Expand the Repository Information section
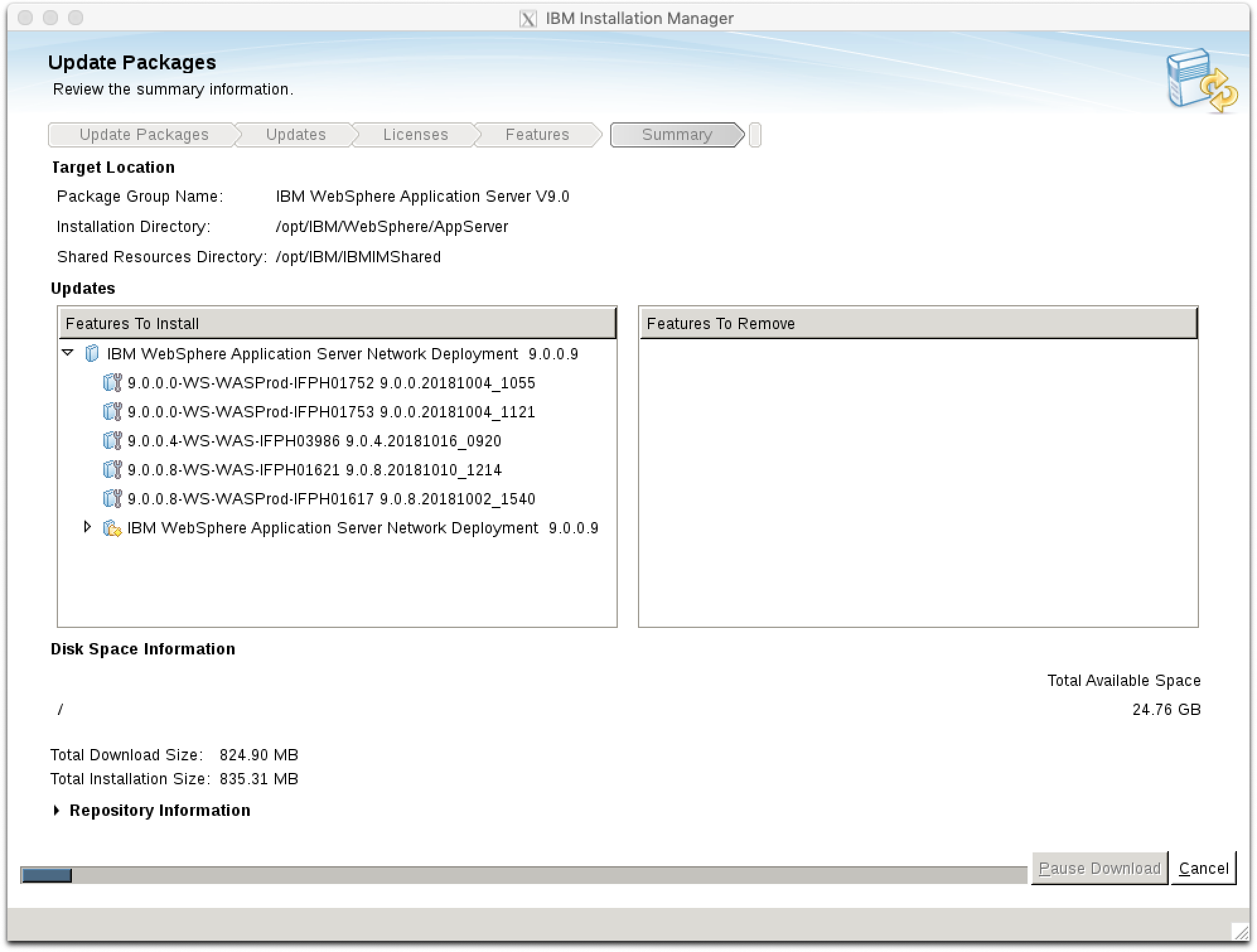The height and width of the screenshot is (952, 1257). coord(57,810)
